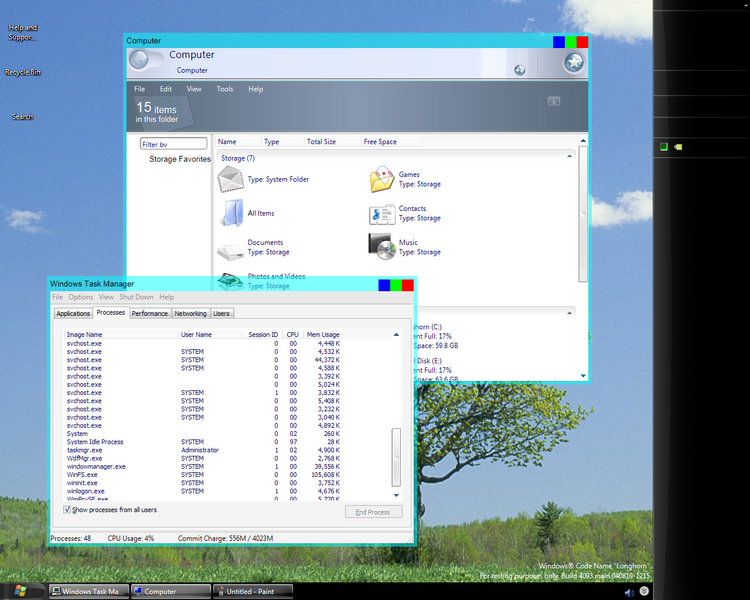Screen dimensions: 750x600
Task: Open the Music storage icon
Action: pyautogui.click(x=382, y=246)
